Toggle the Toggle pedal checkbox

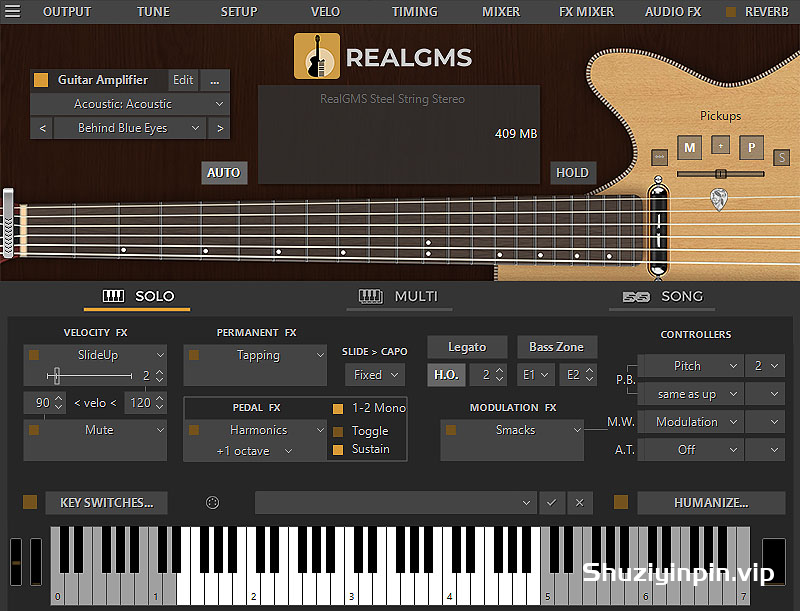(338, 432)
